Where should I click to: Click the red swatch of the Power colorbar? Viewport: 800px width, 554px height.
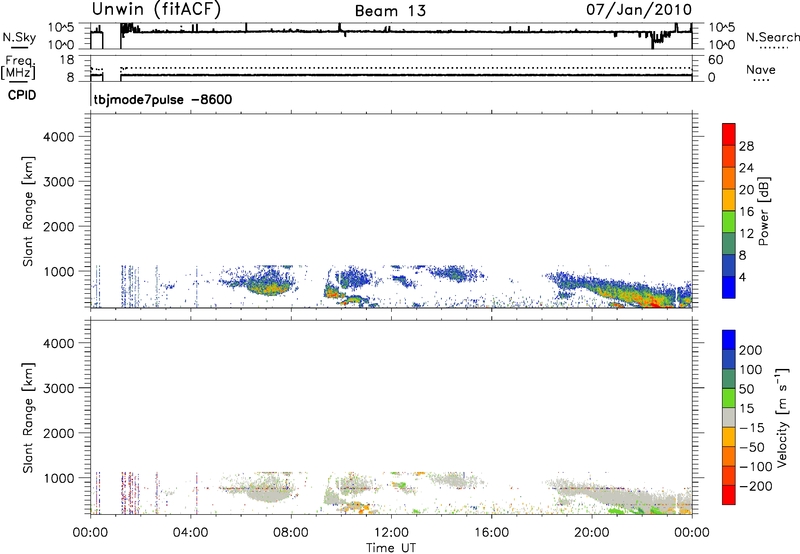729,133
